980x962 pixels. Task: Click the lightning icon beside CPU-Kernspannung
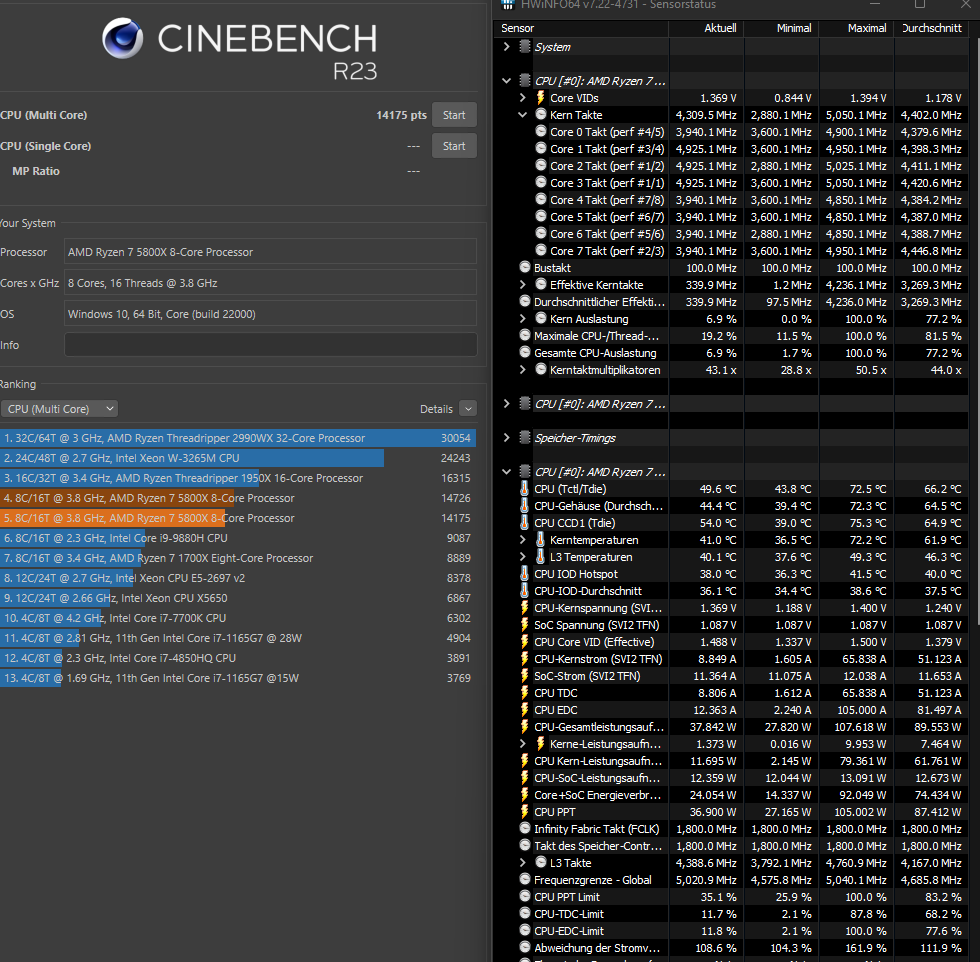525,608
